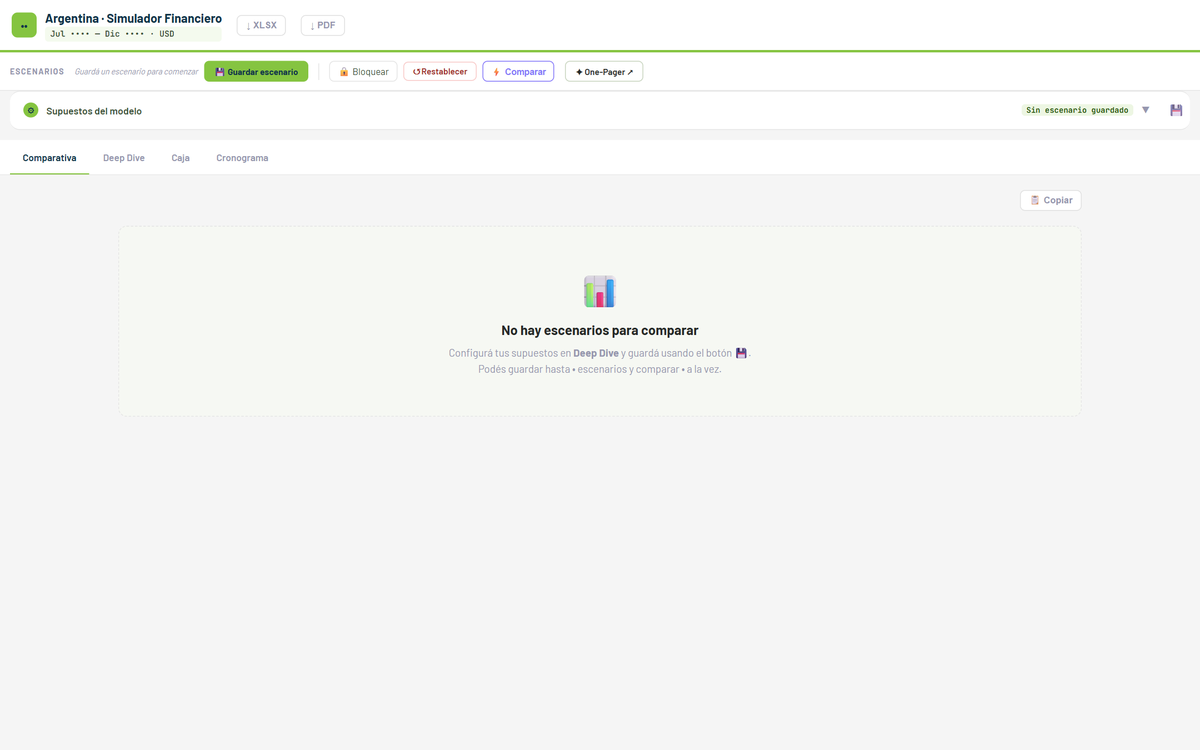Image resolution: width=1200 pixels, height=750 pixels.
Task: Click the lightning icon on Comparar
Action: click(496, 72)
